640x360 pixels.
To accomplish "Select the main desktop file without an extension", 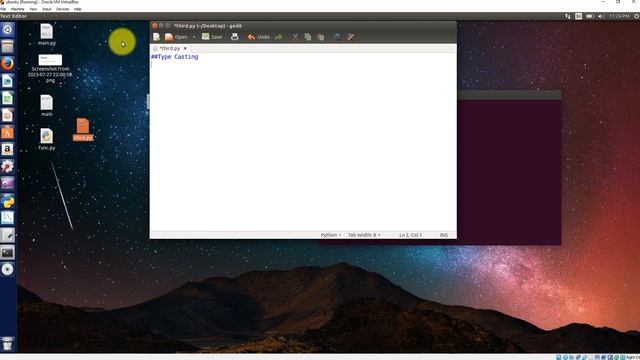I will tap(47, 106).
